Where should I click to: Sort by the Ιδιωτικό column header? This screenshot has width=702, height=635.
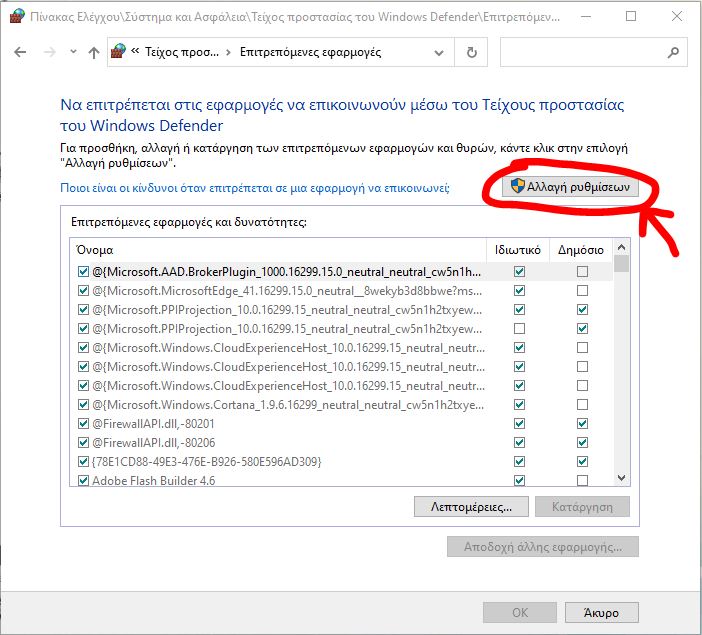click(517, 250)
